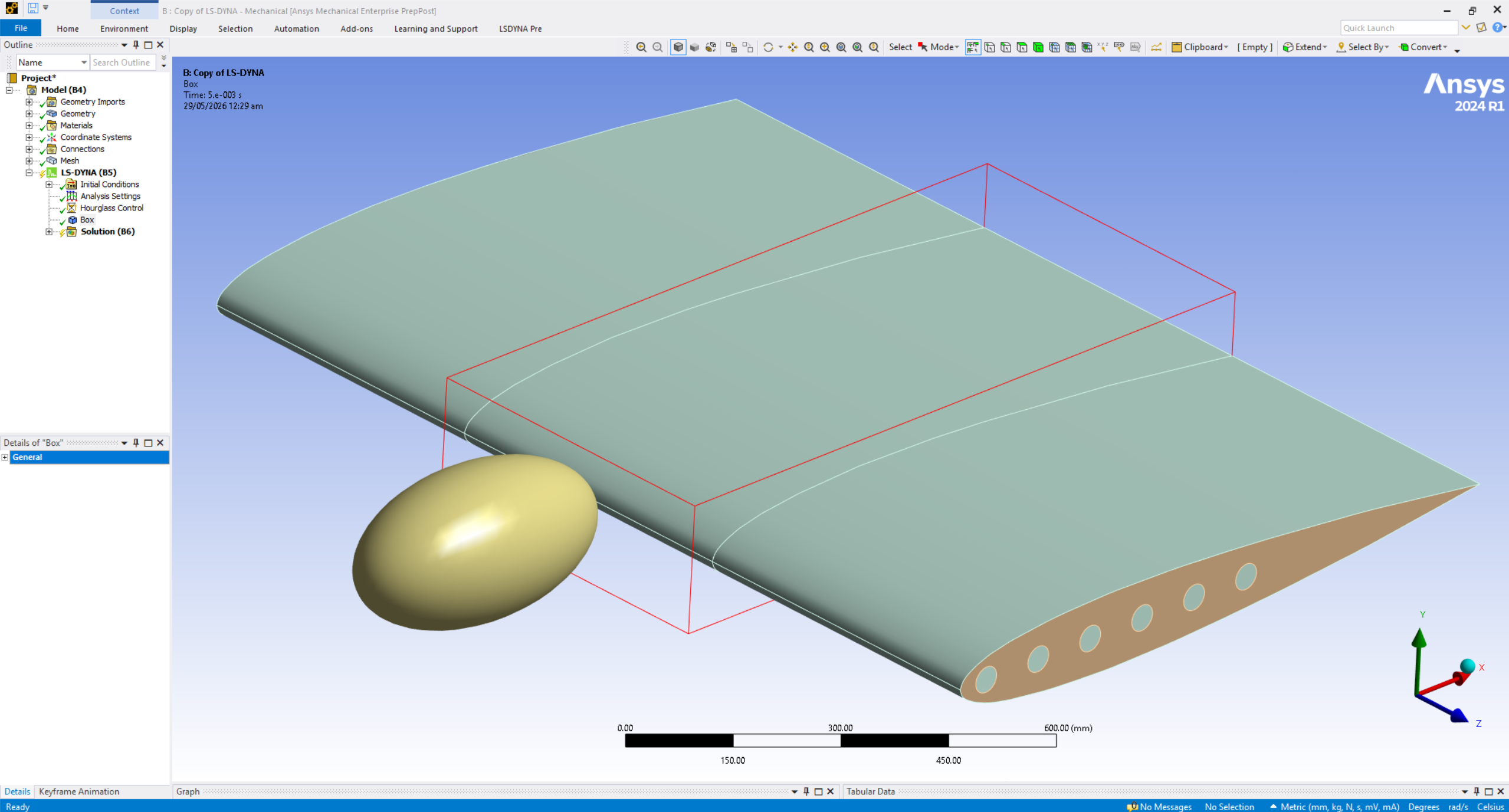Click the Zoom tool icon after Pan
The height and width of the screenshot is (812, 1509).
tap(809, 47)
